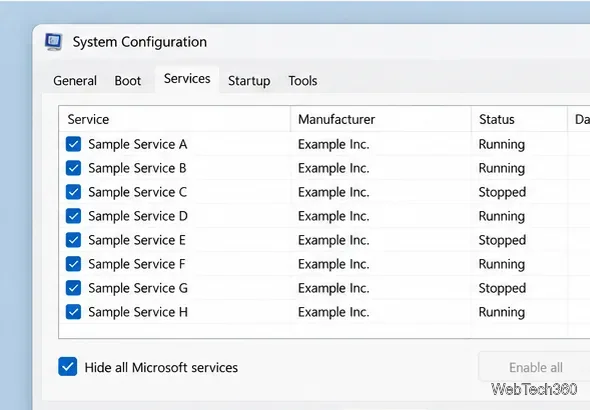Sort by the Service column header

175,119
